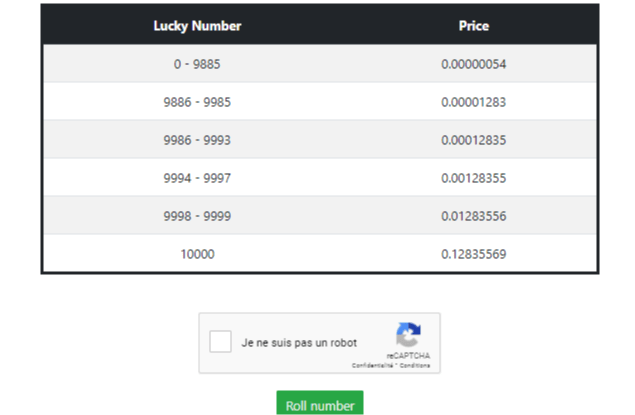Open the Confidentialité link in reCAPTCHA
The height and width of the screenshot is (415, 635).
(x=373, y=366)
